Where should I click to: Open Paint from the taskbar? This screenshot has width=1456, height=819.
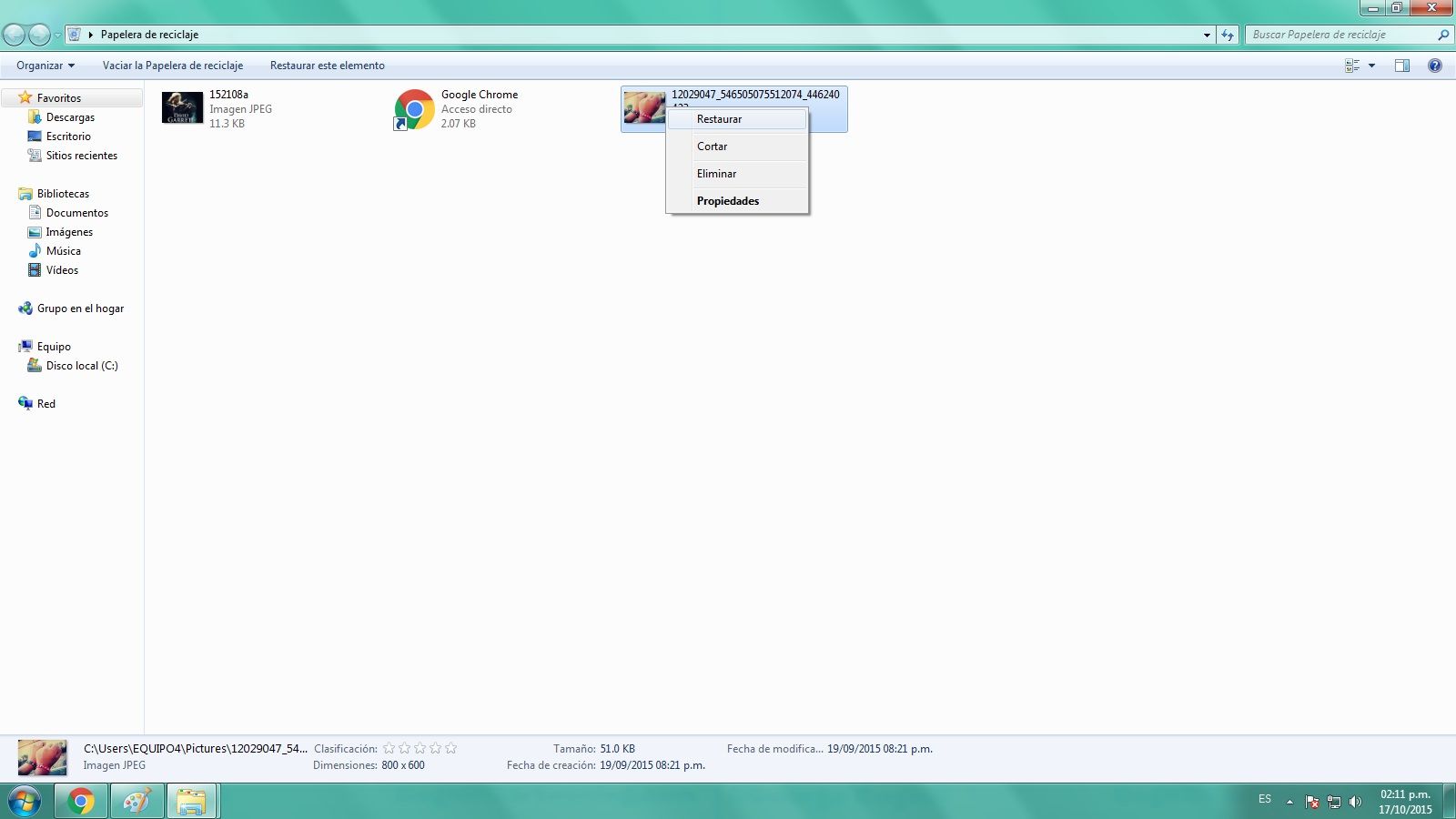(x=136, y=802)
